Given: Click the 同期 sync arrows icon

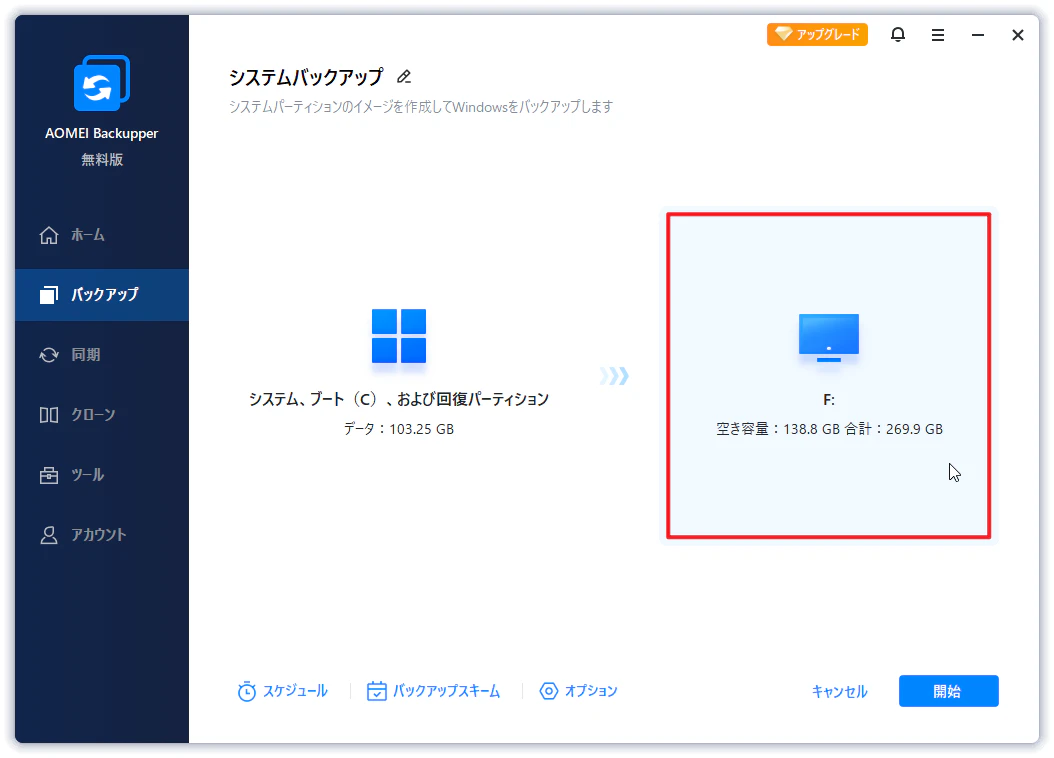Looking at the screenshot, I should click(x=48, y=355).
